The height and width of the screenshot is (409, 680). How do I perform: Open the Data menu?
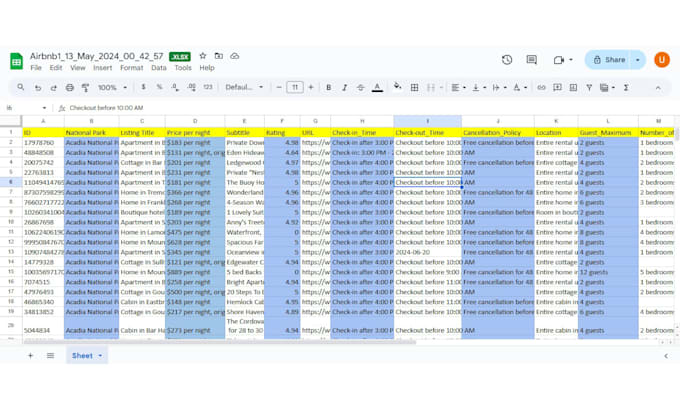159,68
